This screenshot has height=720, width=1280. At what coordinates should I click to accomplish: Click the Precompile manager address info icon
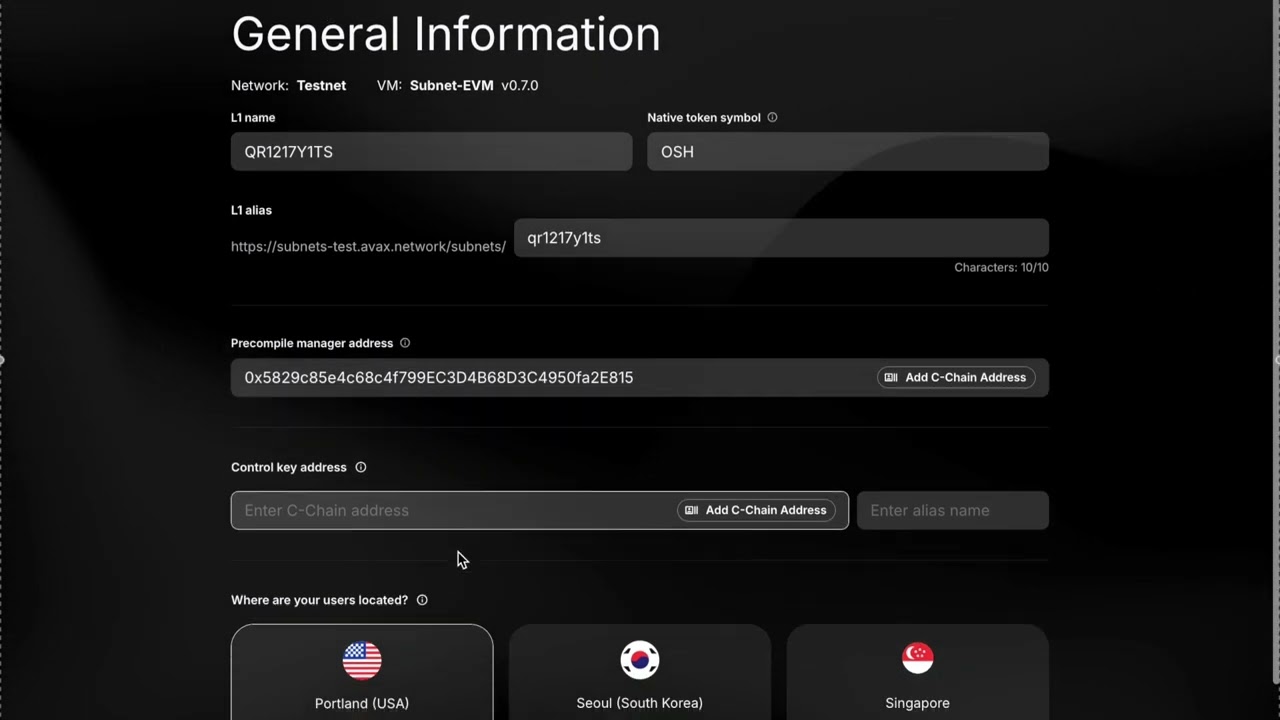405,343
